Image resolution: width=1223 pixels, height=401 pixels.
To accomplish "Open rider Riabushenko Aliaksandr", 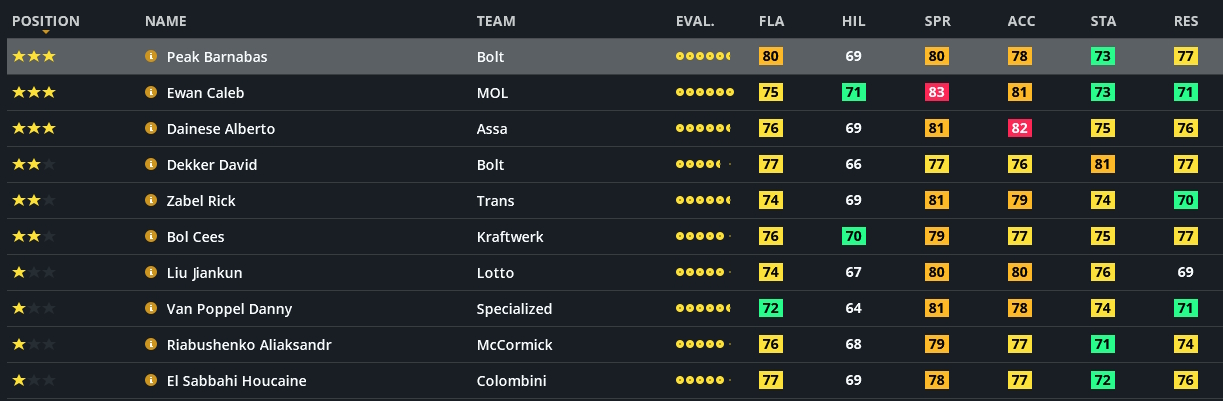I will (248, 345).
